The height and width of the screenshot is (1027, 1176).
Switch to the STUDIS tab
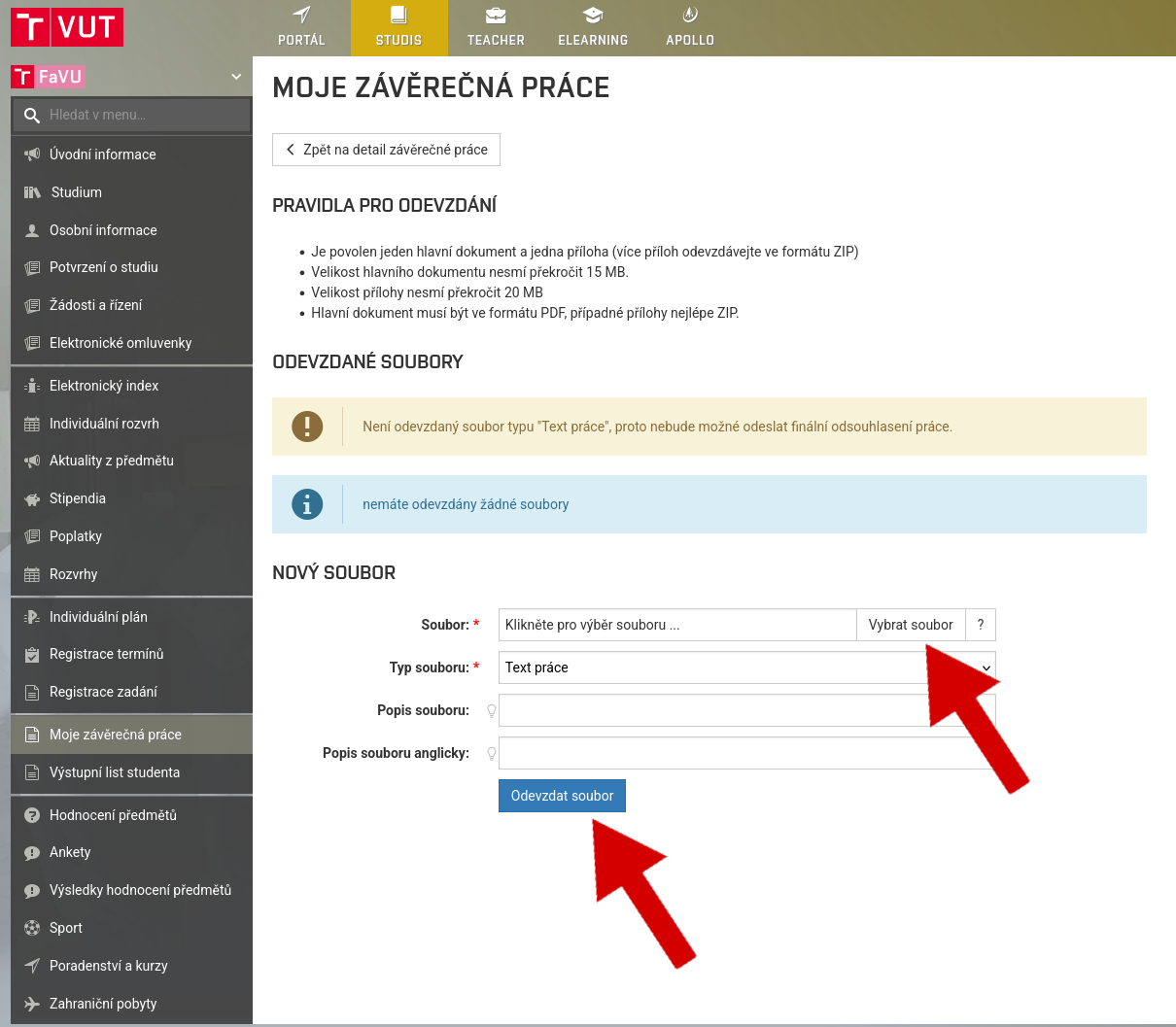398,28
